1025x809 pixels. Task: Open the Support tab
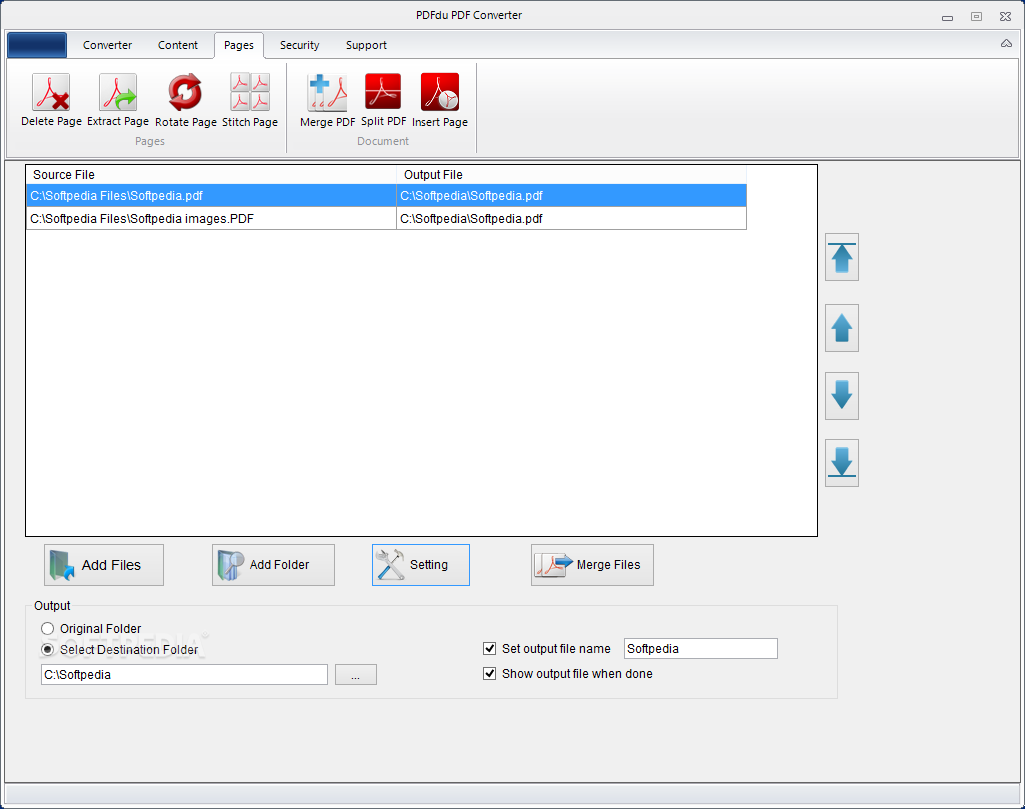(x=366, y=45)
